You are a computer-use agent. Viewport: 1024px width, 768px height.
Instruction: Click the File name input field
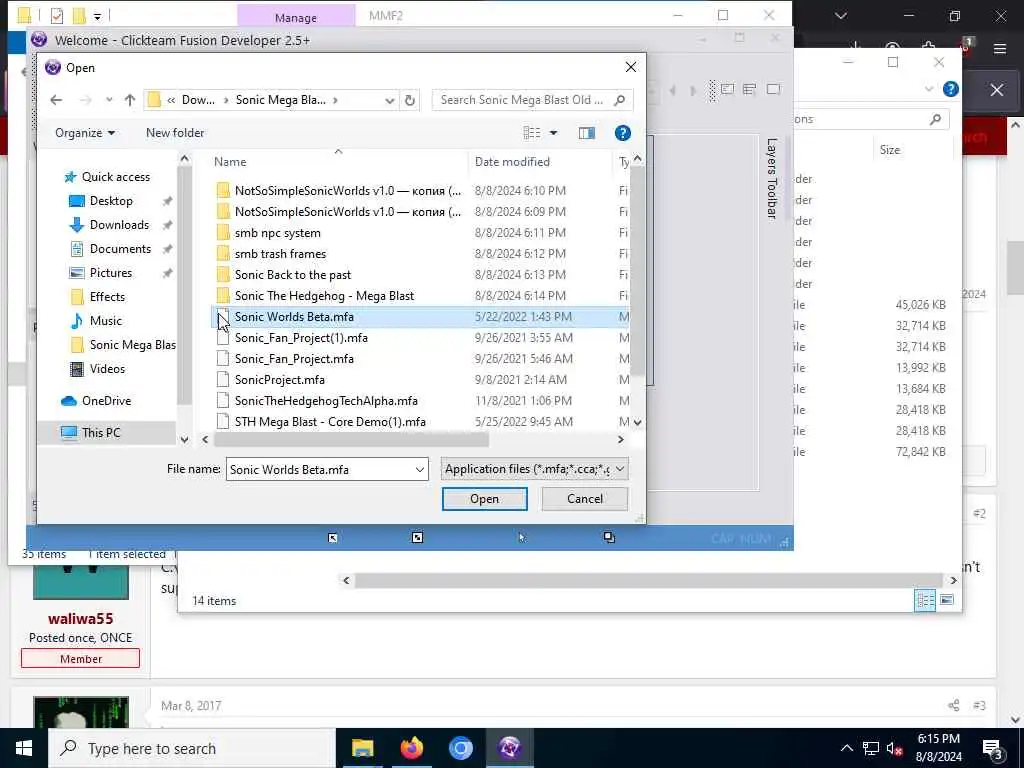point(319,470)
